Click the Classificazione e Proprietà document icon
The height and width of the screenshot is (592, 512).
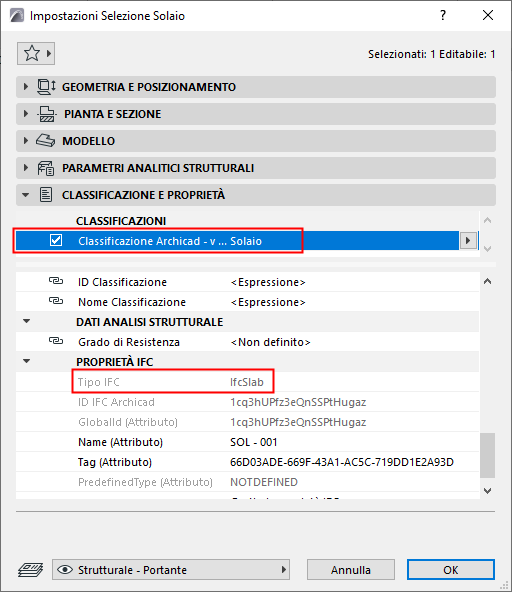[46, 195]
